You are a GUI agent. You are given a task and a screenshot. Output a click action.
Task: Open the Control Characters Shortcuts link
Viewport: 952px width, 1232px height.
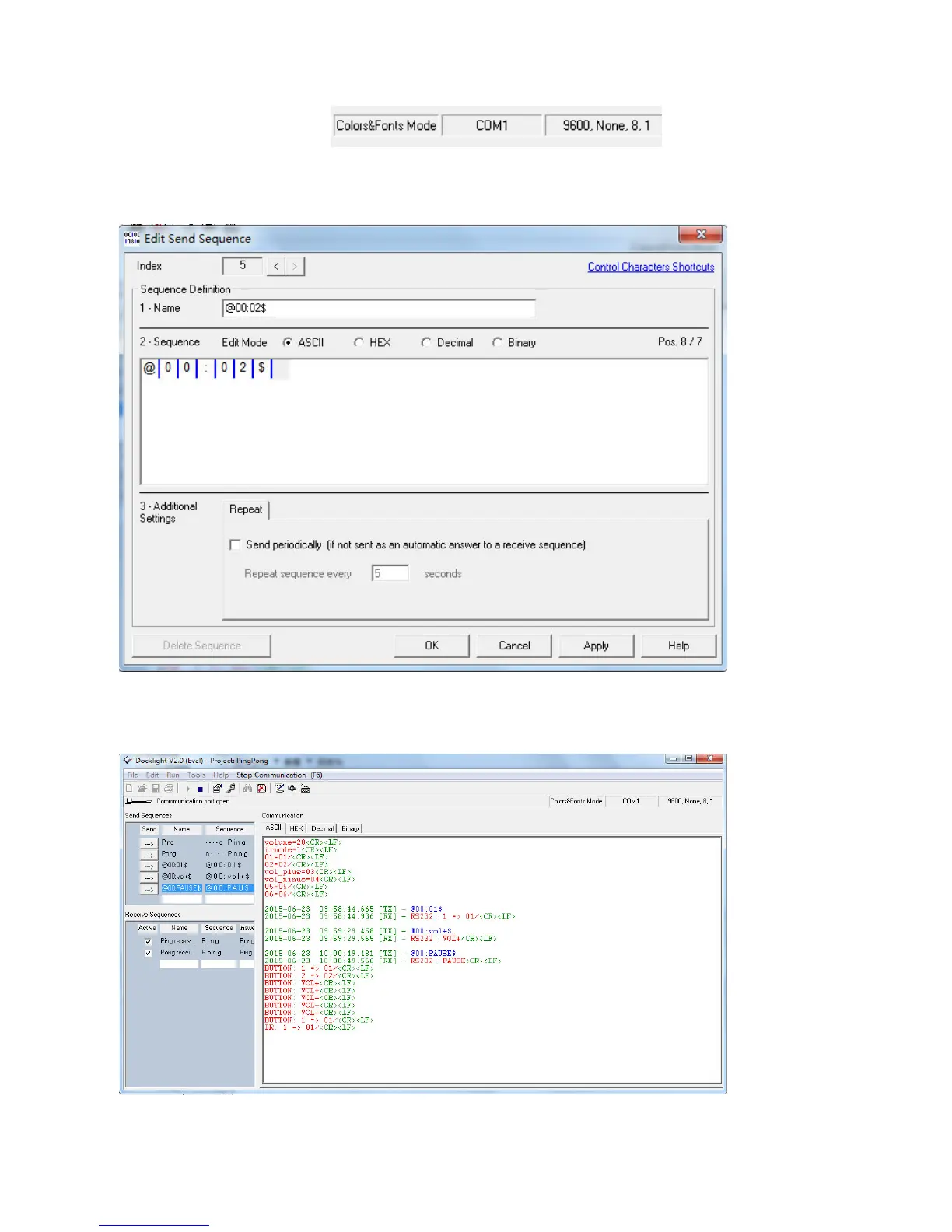pyautogui.click(x=650, y=267)
